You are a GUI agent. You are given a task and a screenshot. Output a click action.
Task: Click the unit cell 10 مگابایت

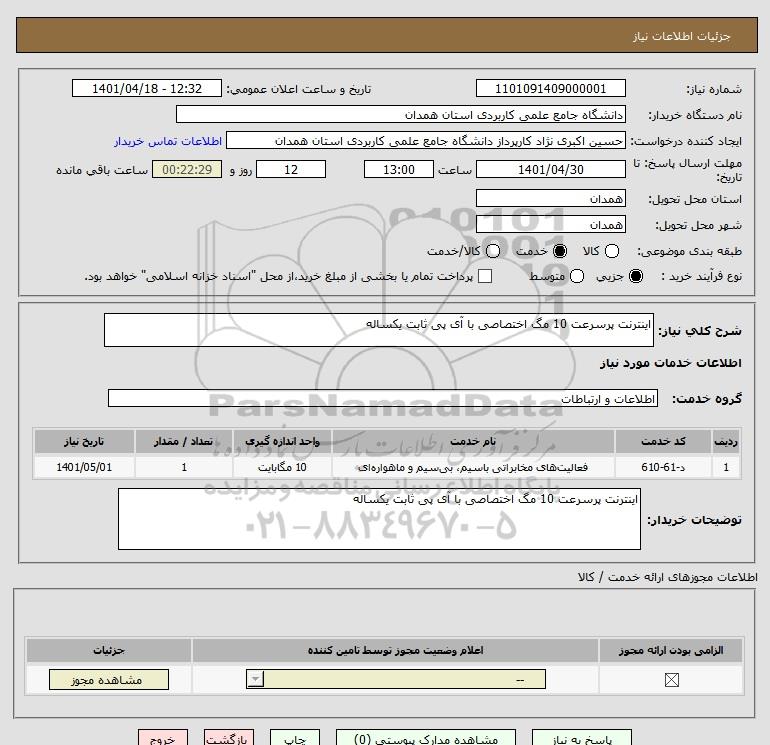[282, 467]
